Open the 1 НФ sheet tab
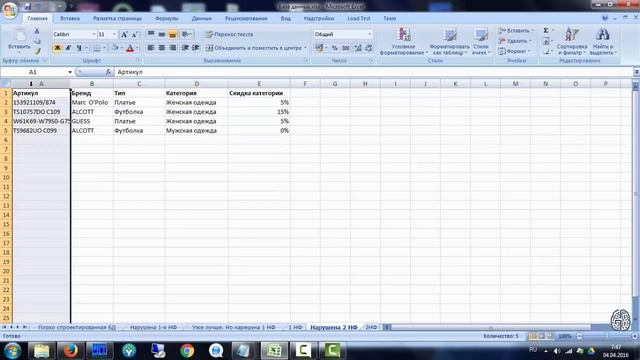Image resolution: width=640 pixels, height=360 pixels. point(295,327)
